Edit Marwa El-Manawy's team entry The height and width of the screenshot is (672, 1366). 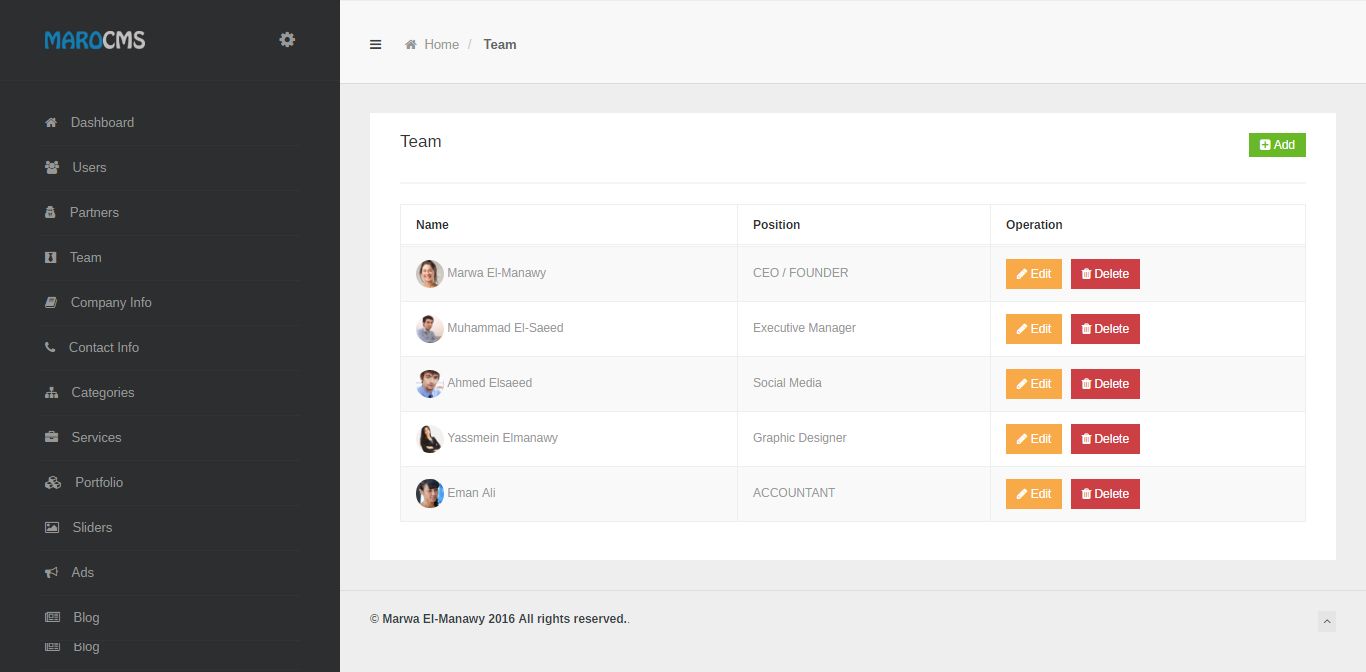tap(1034, 274)
